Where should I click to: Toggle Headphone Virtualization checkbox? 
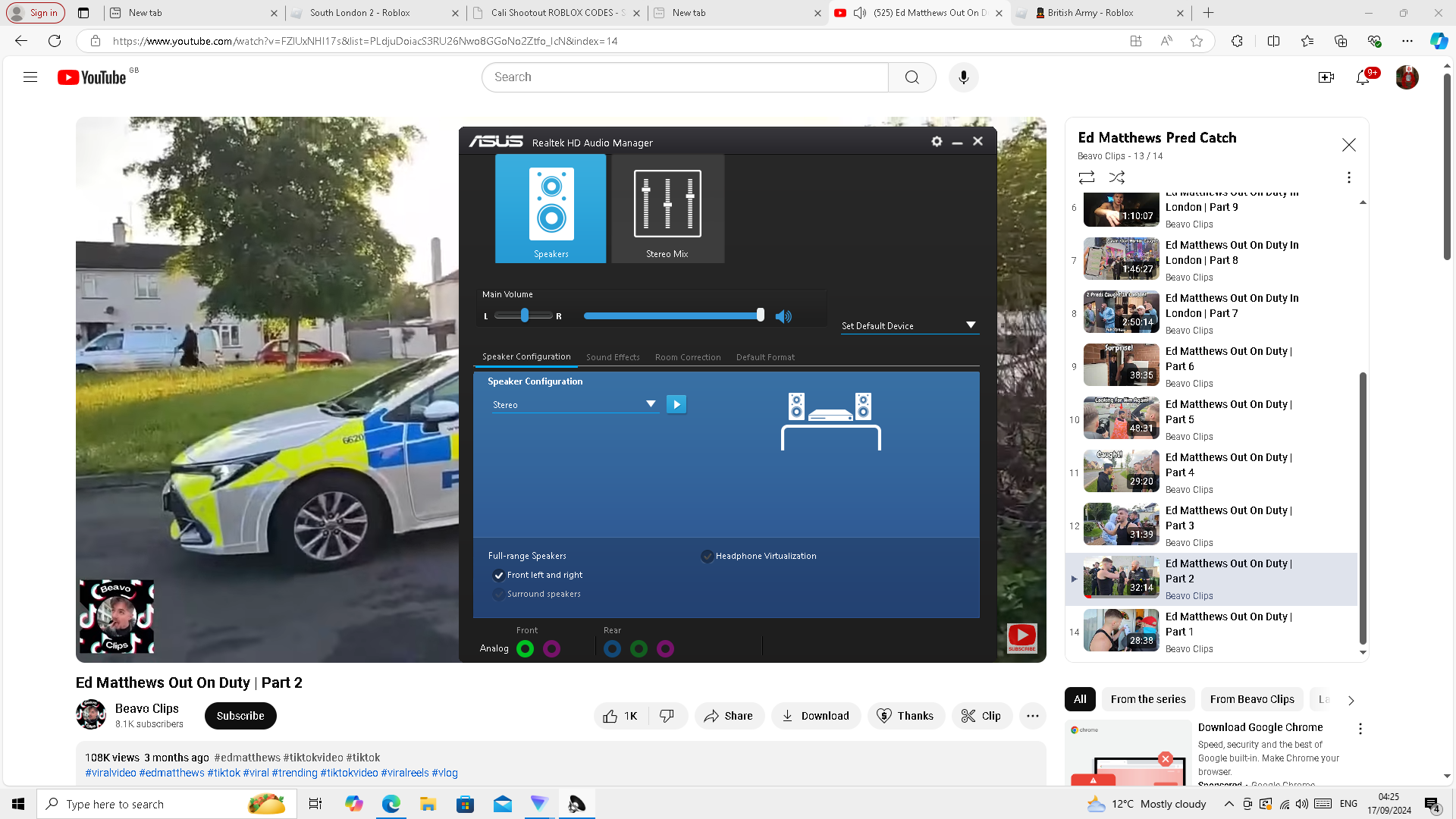click(708, 556)
